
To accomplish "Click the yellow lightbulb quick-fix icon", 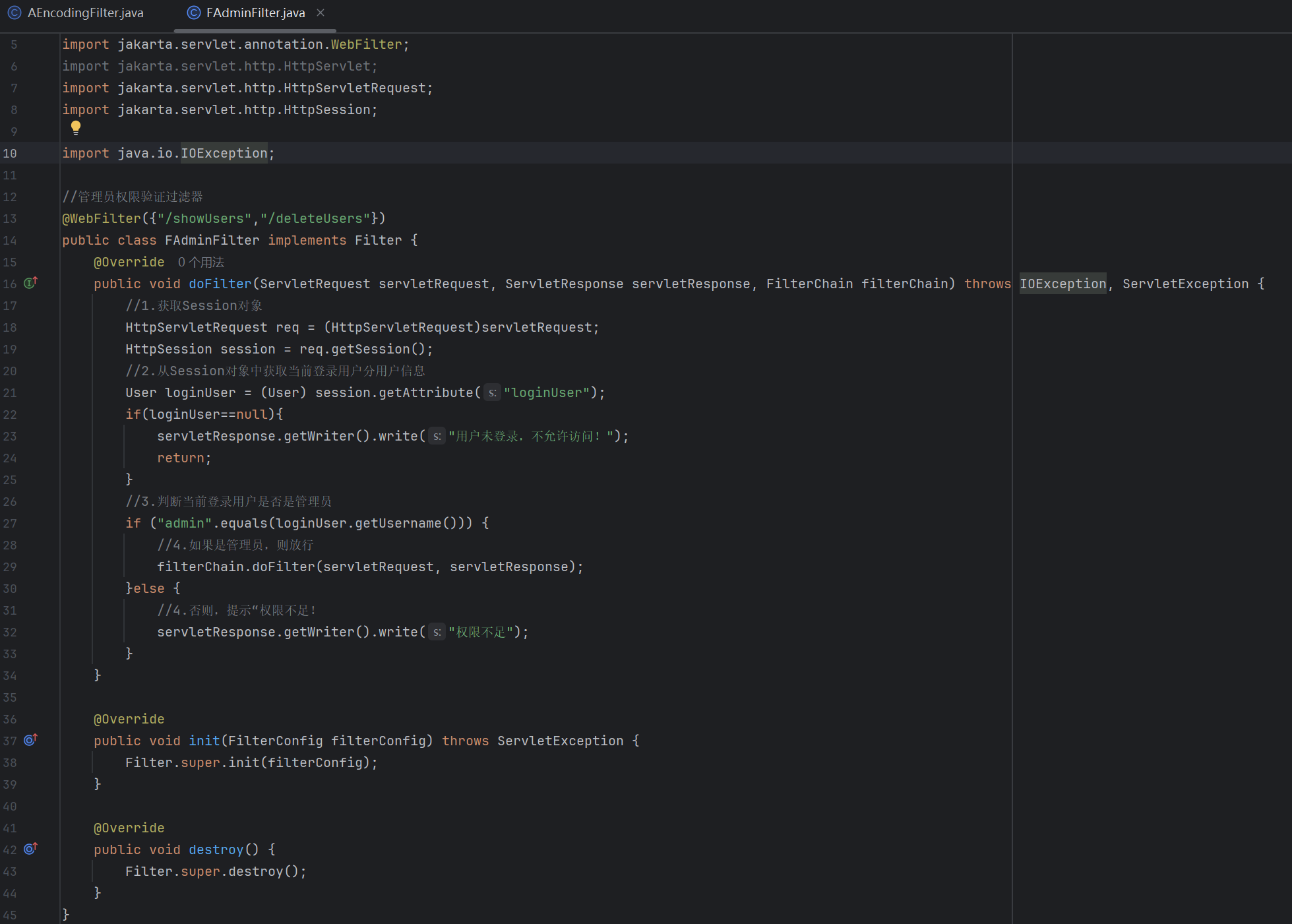I will point(76,127).
